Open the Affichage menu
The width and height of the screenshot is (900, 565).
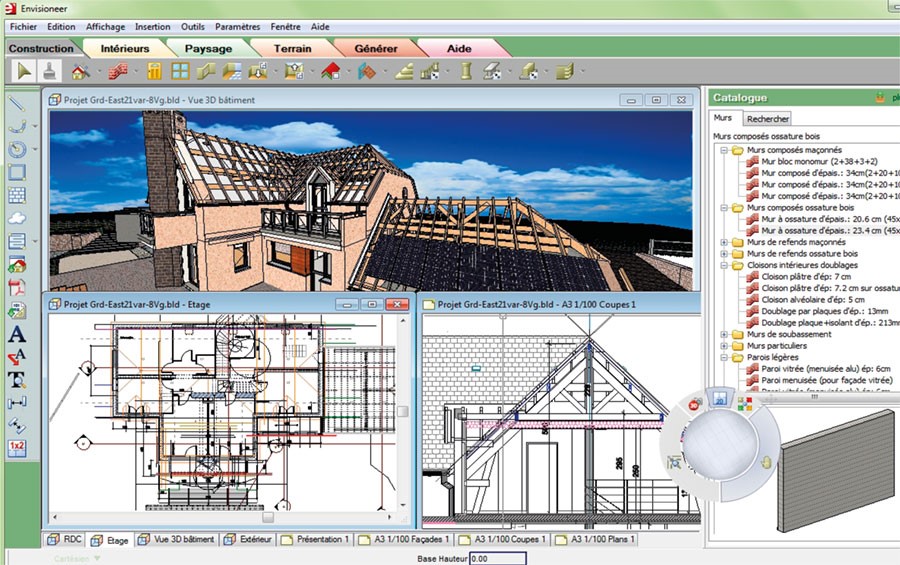(x=105, y=27)
